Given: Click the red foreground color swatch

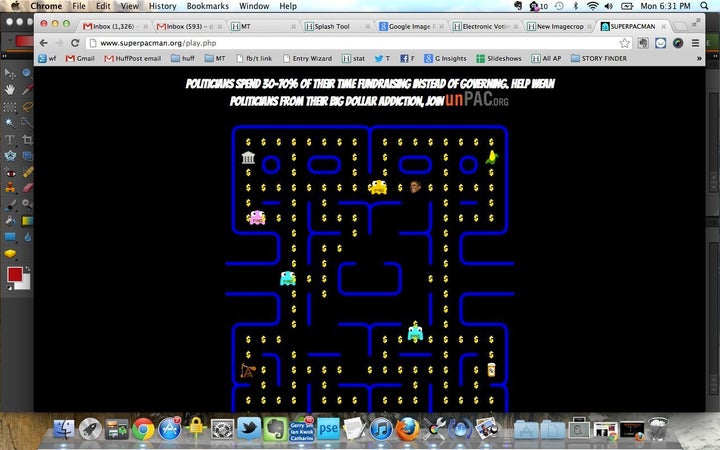Looking at the screenshot, I should (14, 275).
